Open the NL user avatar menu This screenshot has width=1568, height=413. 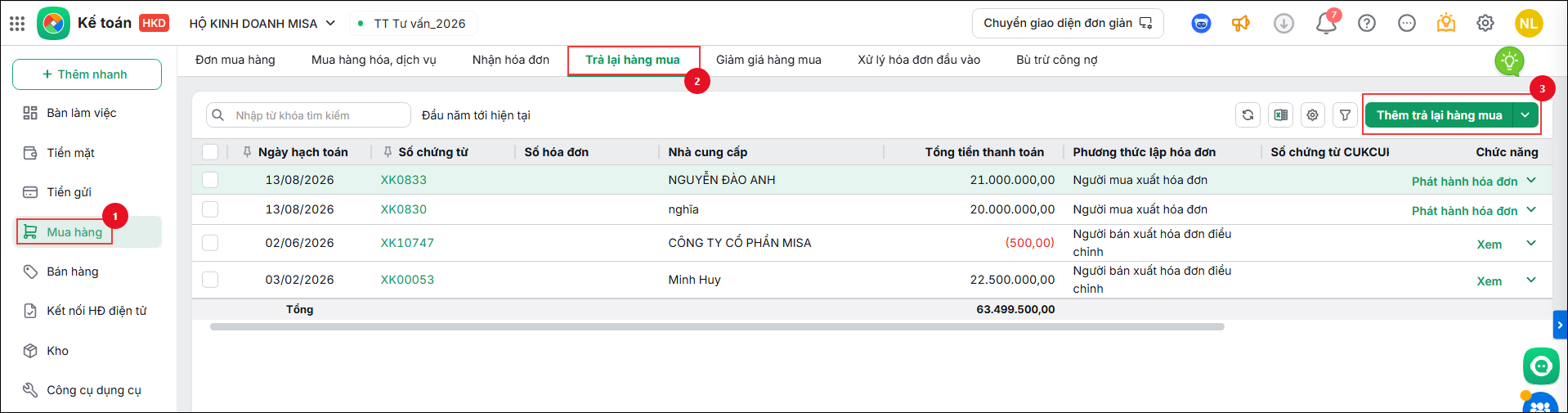tap(1528, 24)
